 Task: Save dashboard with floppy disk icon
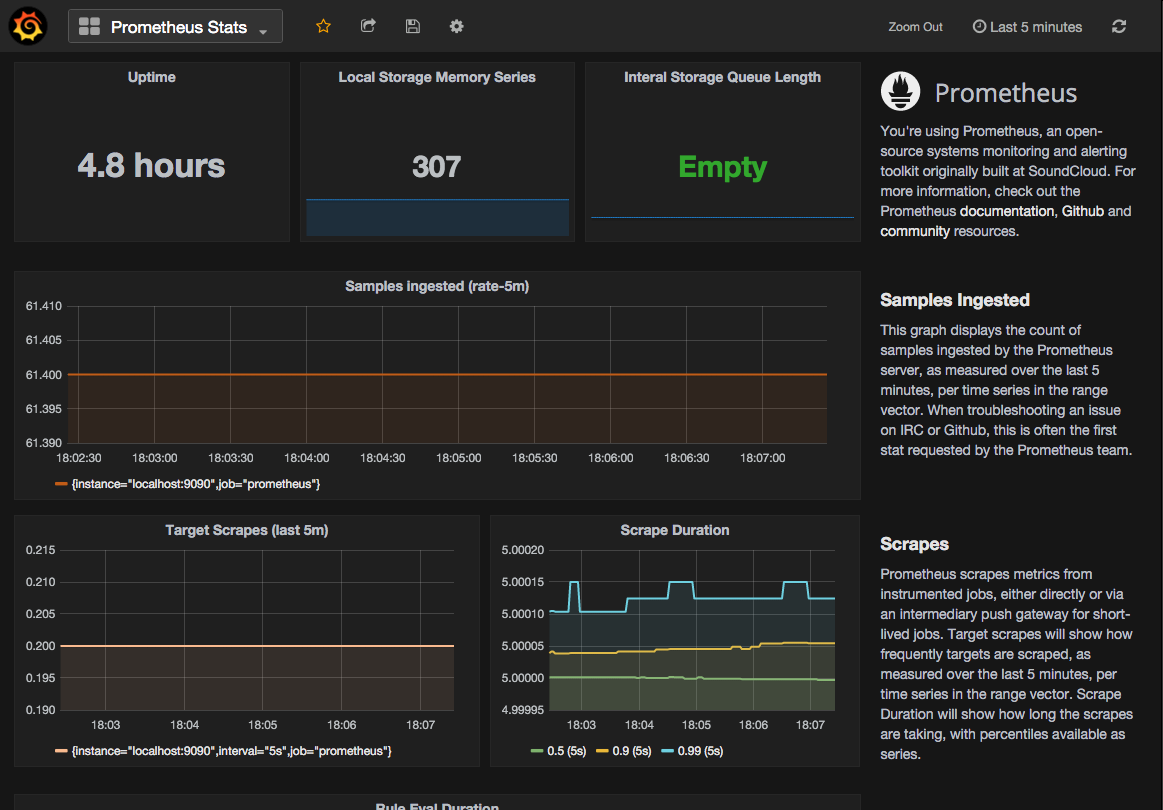click(x=412, y=26)
